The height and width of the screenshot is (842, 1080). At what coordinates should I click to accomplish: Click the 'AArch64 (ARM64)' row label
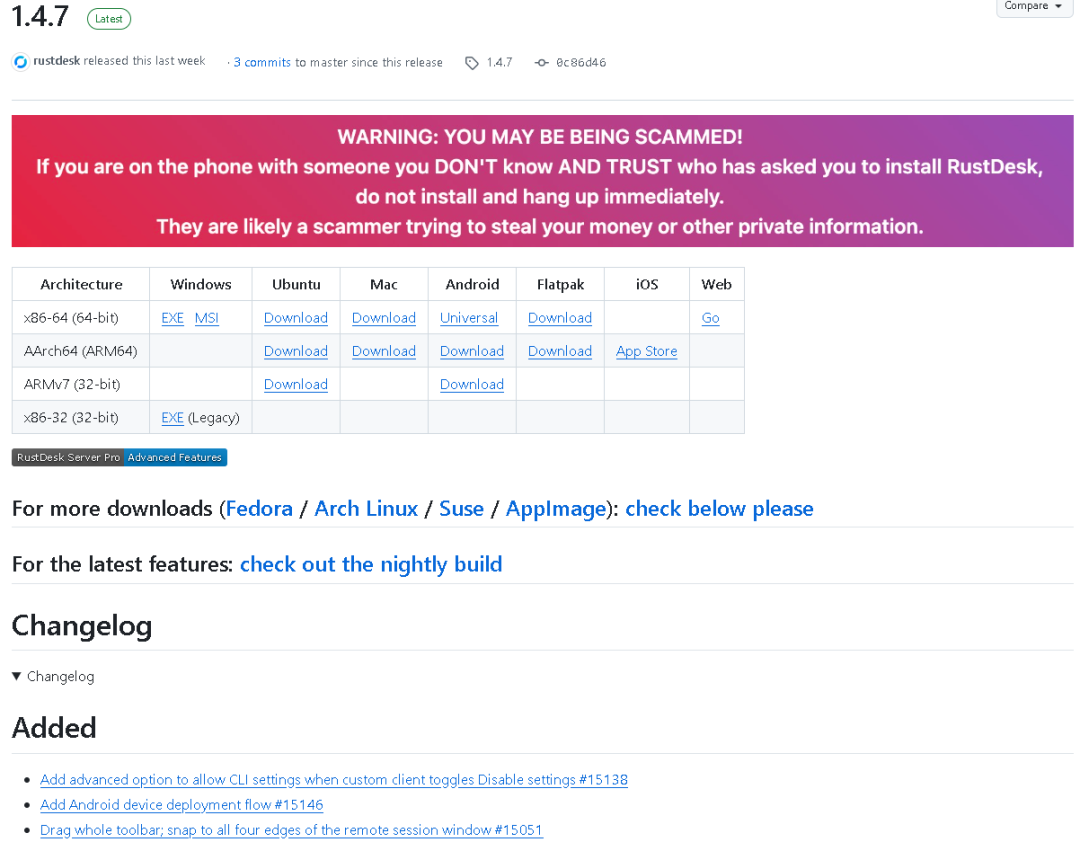pyautogui.click(x=81, y=351)
